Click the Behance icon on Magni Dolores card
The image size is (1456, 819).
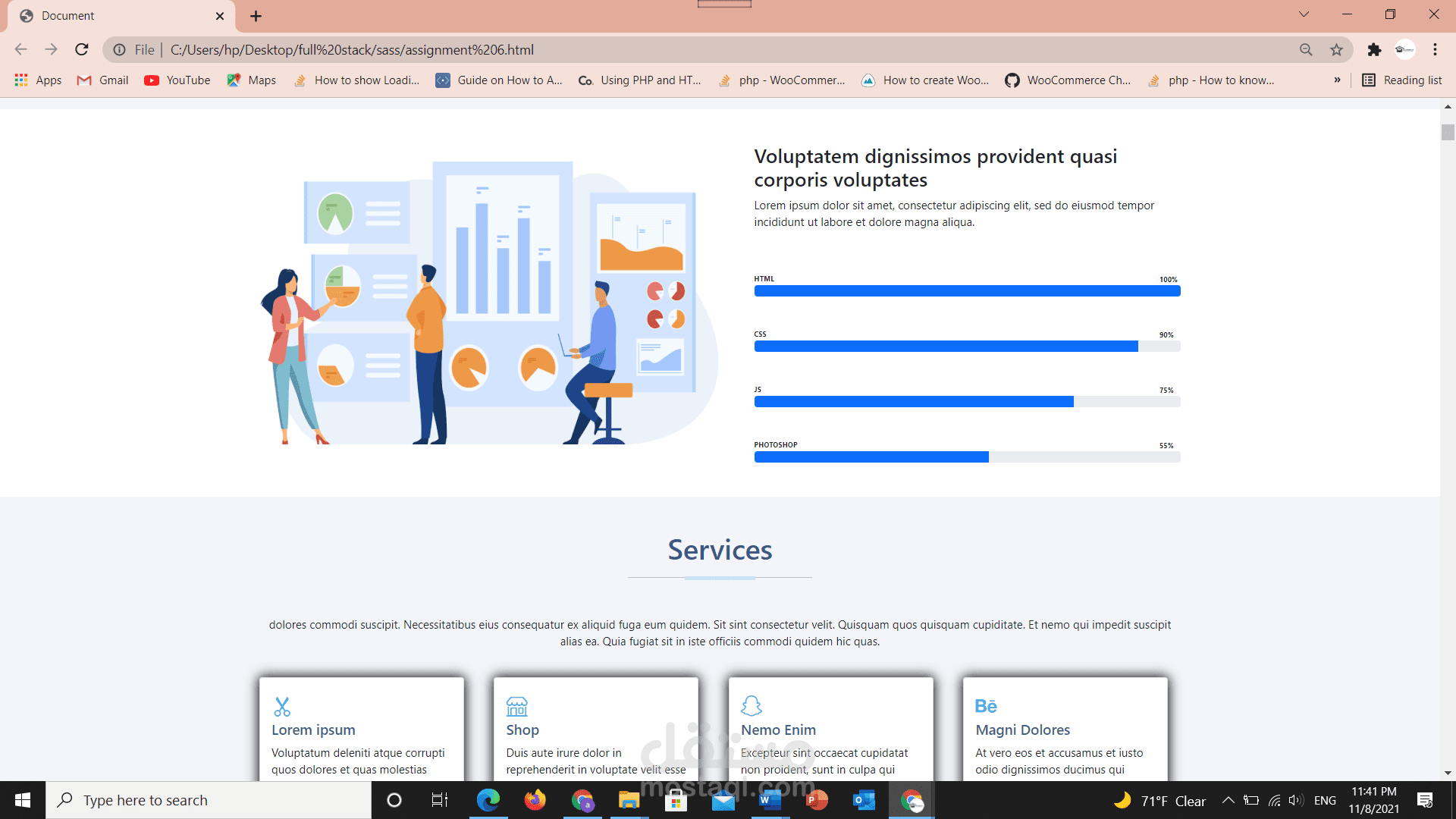pyautogui.click(x=986, y=705)
